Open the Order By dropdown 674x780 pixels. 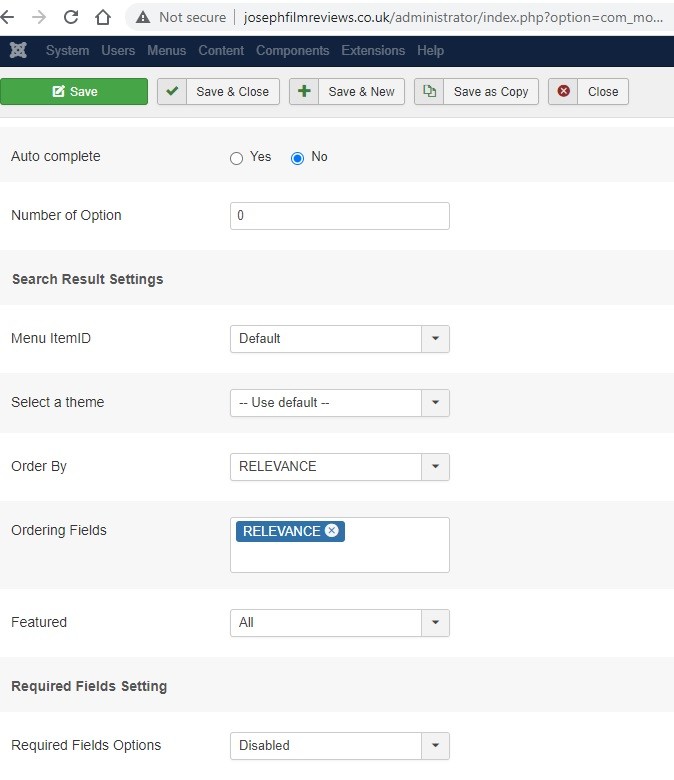point(339,467)
